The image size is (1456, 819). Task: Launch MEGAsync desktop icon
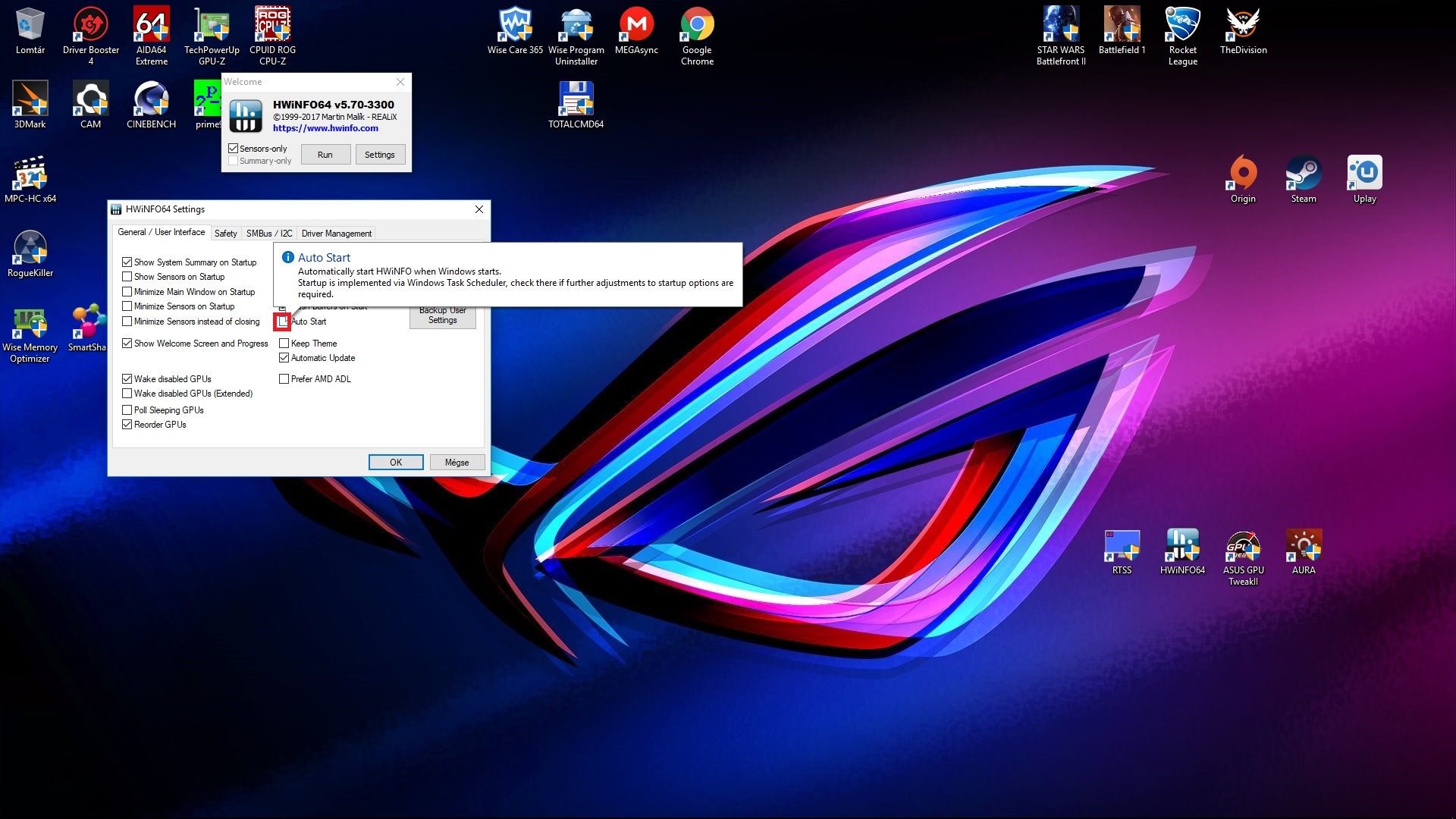tap(636, 31)
